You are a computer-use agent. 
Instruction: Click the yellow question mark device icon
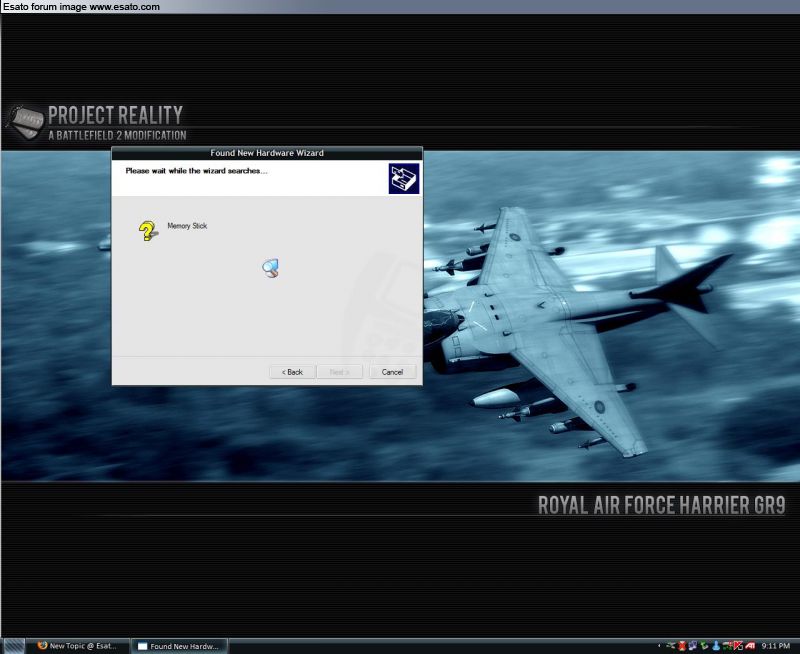[x=148, y=231]
